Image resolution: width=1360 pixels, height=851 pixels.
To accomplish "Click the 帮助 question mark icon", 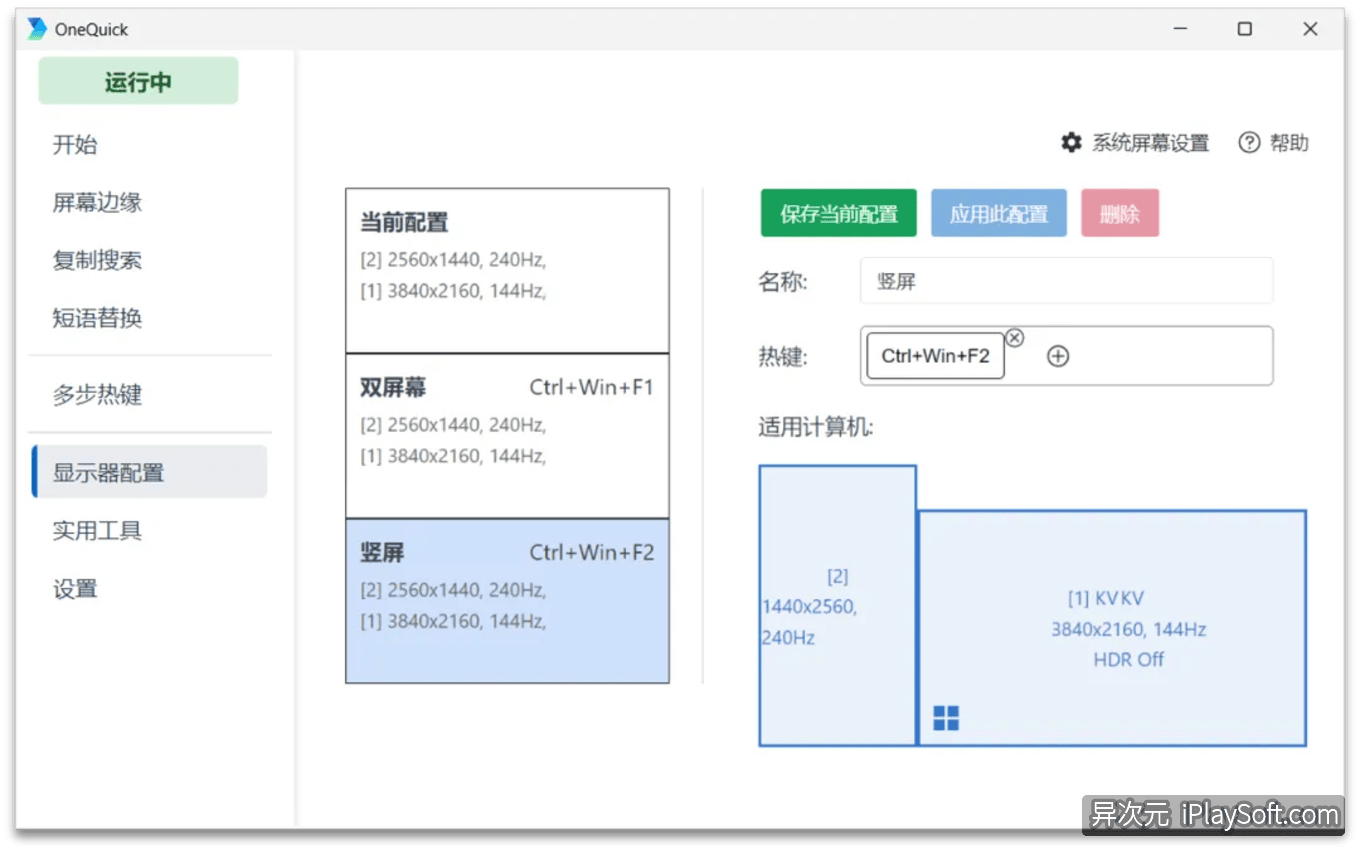I will click(x=1250, y=142).
